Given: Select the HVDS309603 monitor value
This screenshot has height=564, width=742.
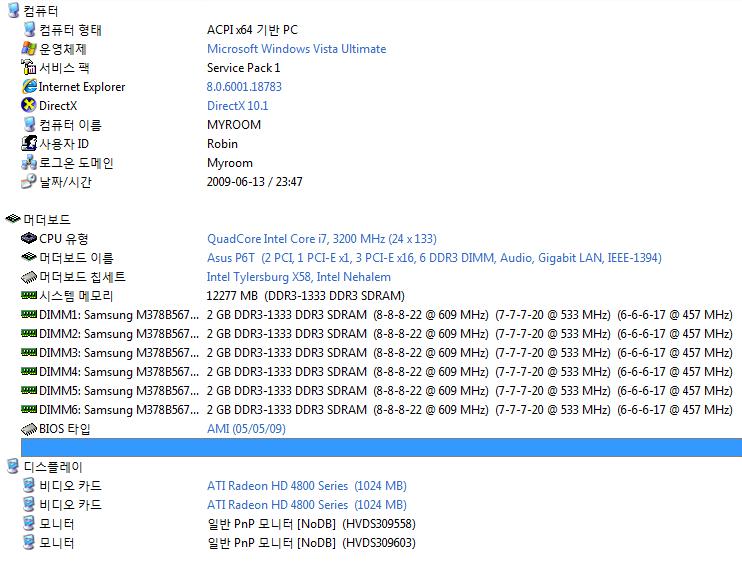Looking at the screenshot, I should (311, 543).
